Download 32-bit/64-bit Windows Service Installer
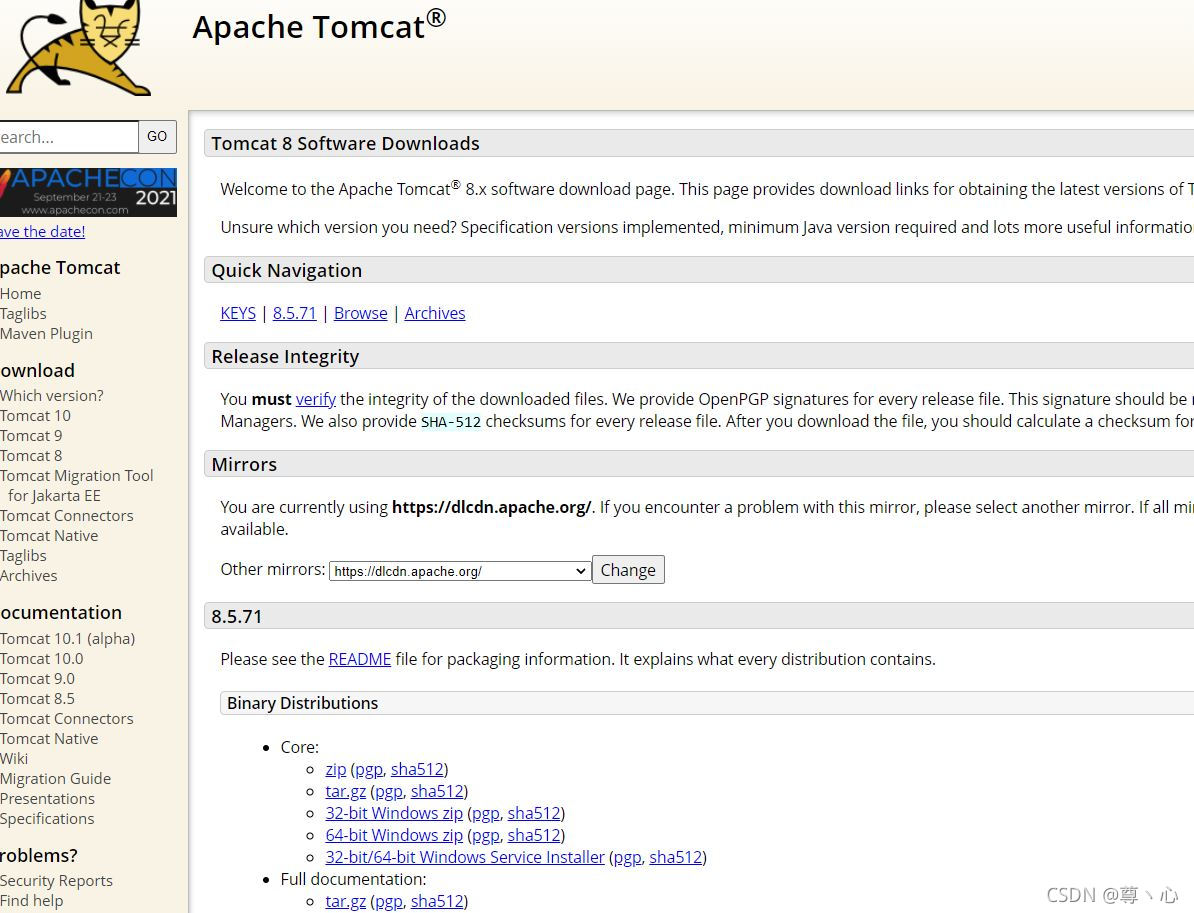The height and width of the screenshot is (913, 1194). (465, 857)
